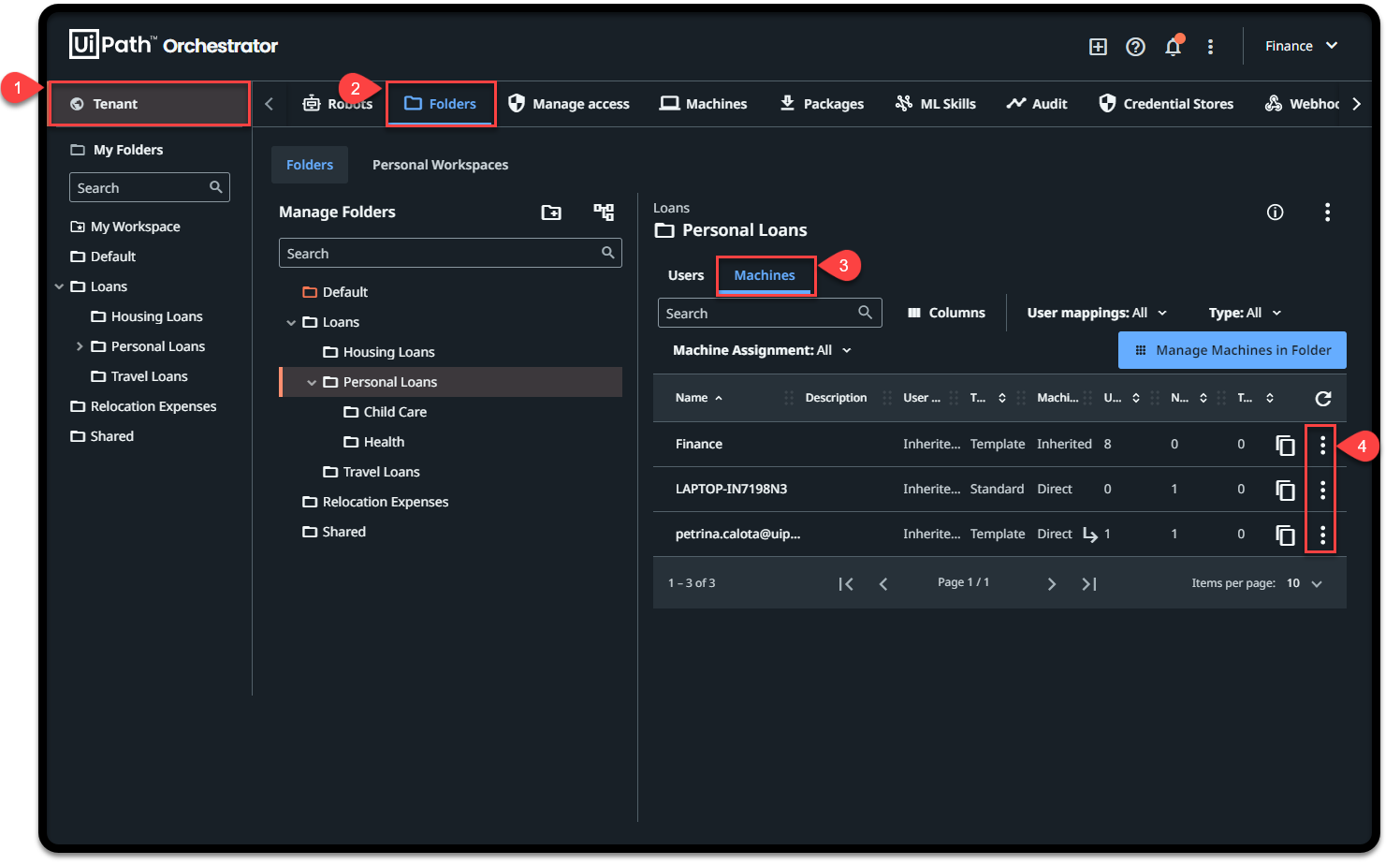
Task: Switch to the Folders top tab
Action: click(x=440, y=104)
